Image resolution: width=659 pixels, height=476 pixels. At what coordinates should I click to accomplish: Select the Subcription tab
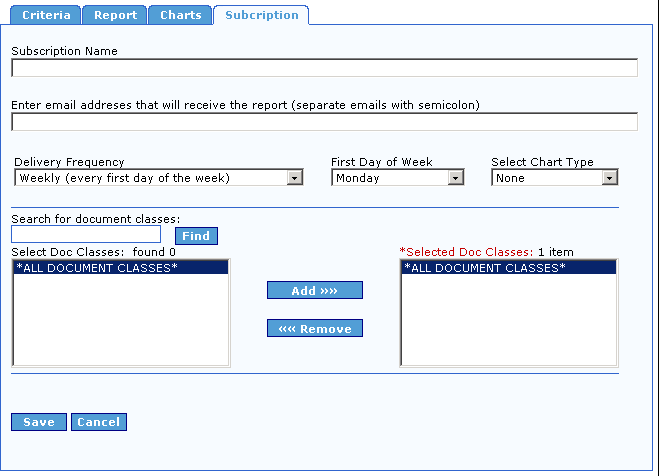(x=261, y=15)
